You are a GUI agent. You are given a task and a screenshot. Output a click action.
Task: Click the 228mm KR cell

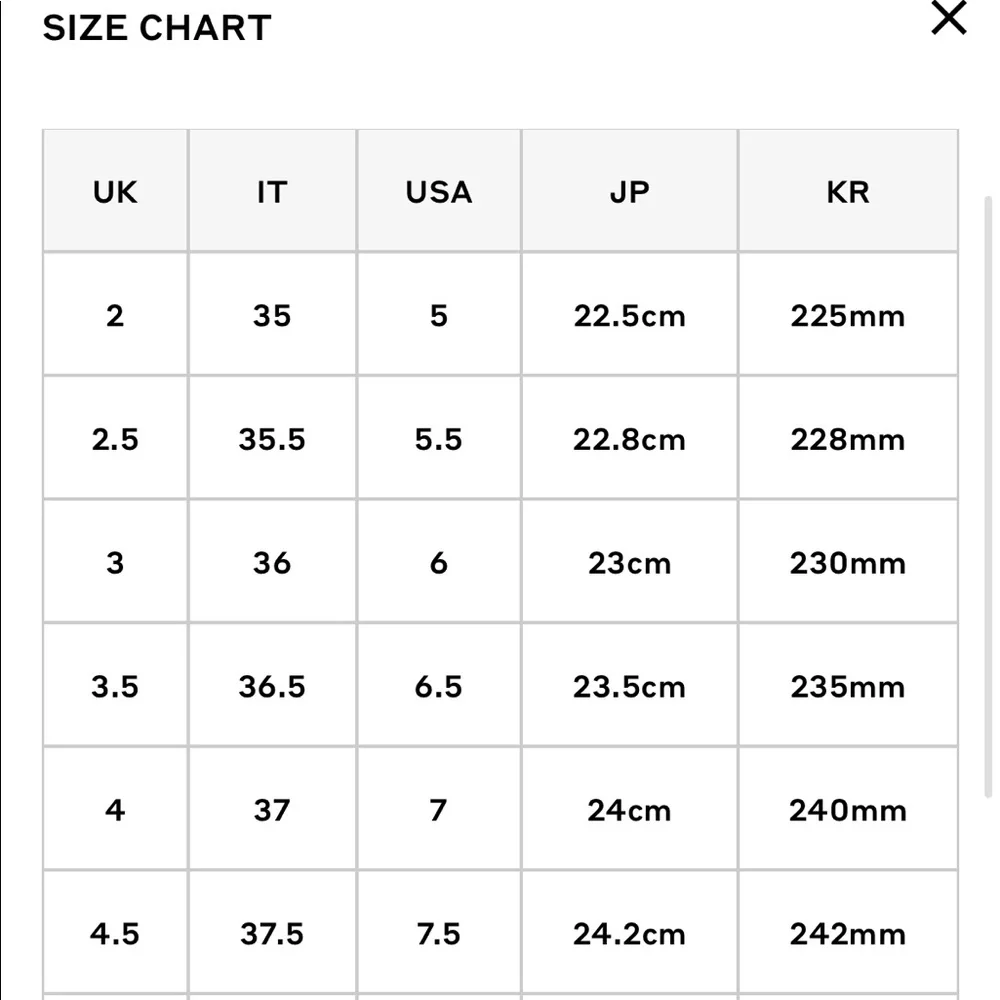[x=847, y=440]
